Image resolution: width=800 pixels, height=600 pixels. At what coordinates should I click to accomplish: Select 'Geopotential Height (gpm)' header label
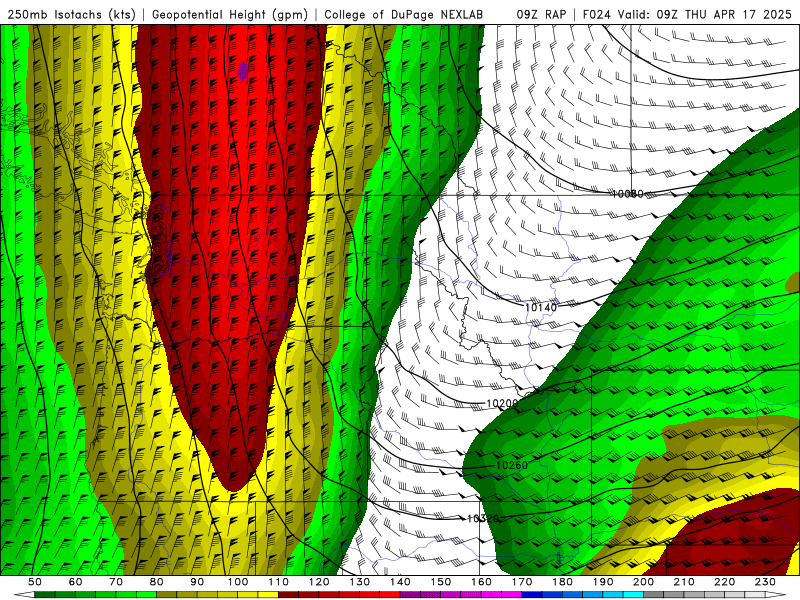(x=230, y=14)
